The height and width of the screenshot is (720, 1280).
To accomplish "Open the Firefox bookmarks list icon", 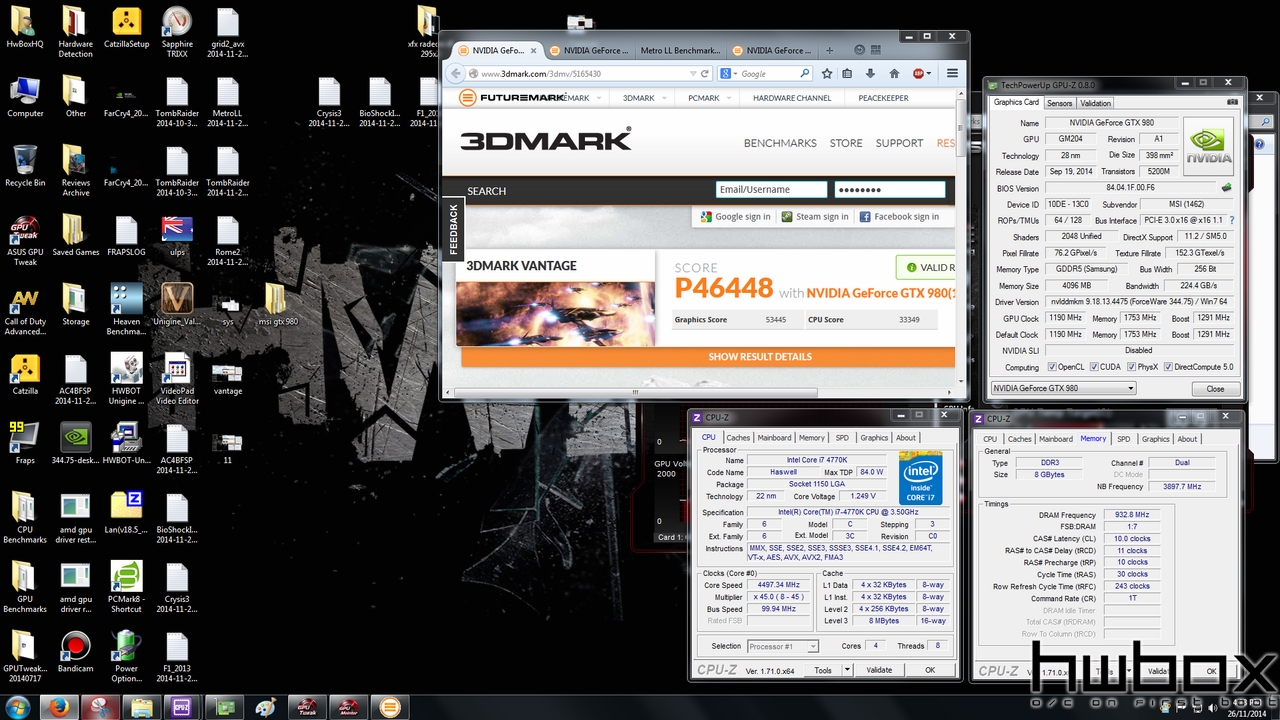I will tap(848, 73).
